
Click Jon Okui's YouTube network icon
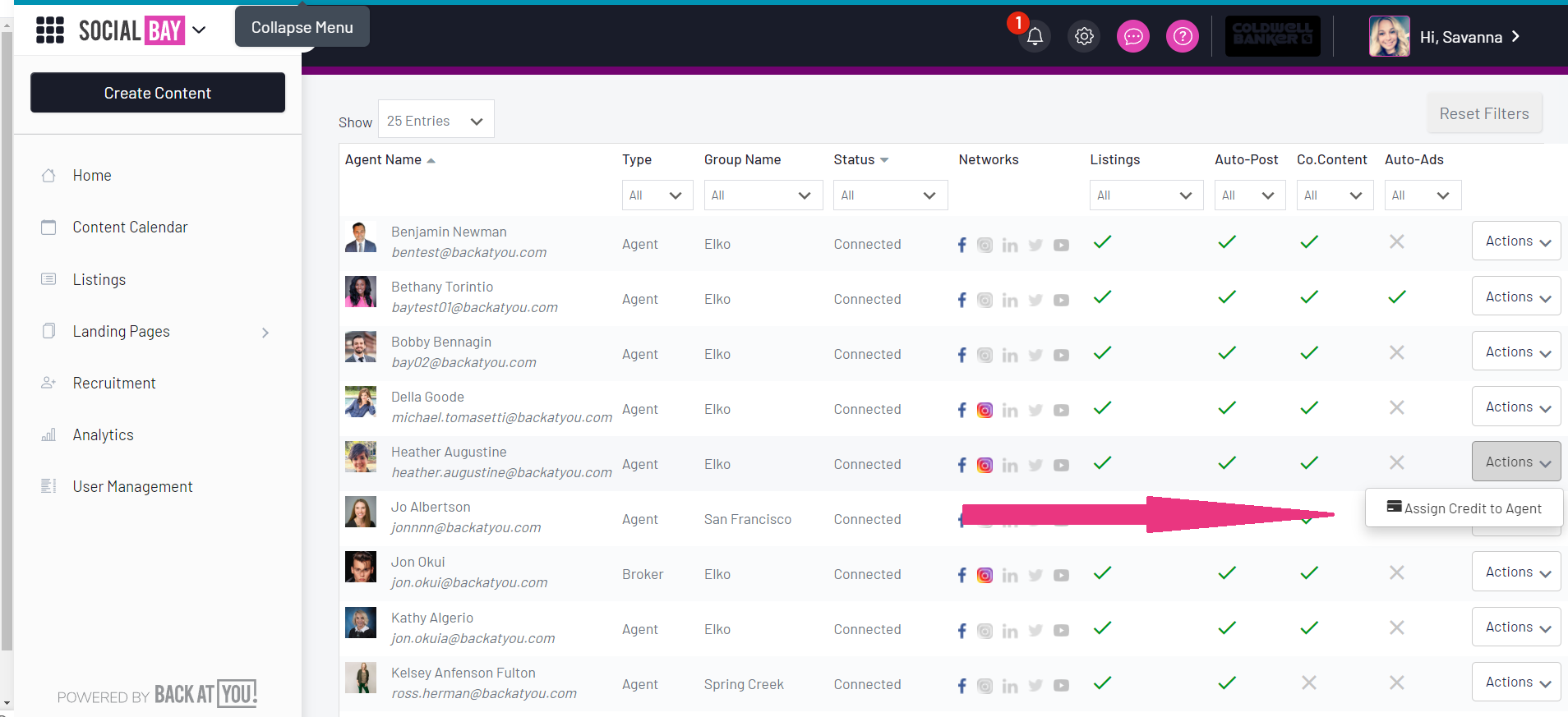pos(1061,575)
